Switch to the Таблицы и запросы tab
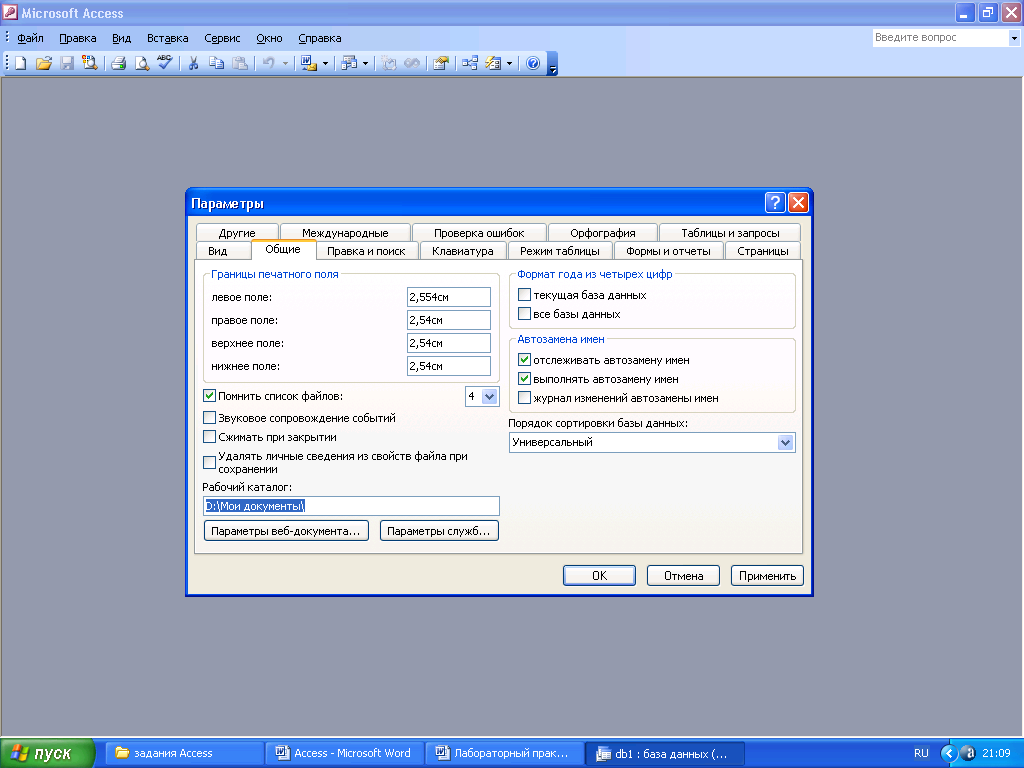 pyautogui.click(x=730, y=233)
